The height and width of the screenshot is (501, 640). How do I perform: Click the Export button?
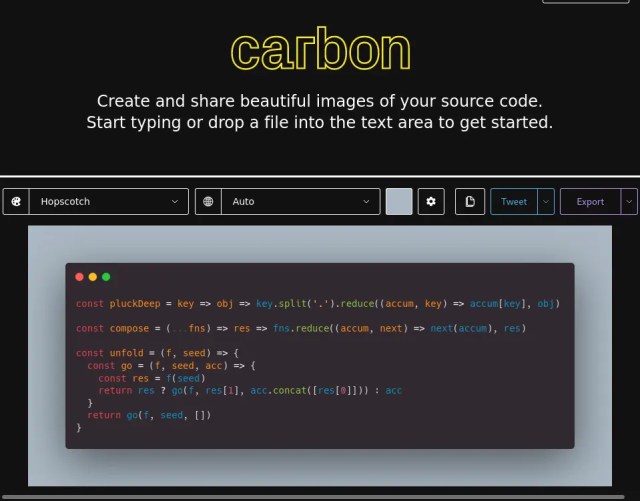(590, 201)
